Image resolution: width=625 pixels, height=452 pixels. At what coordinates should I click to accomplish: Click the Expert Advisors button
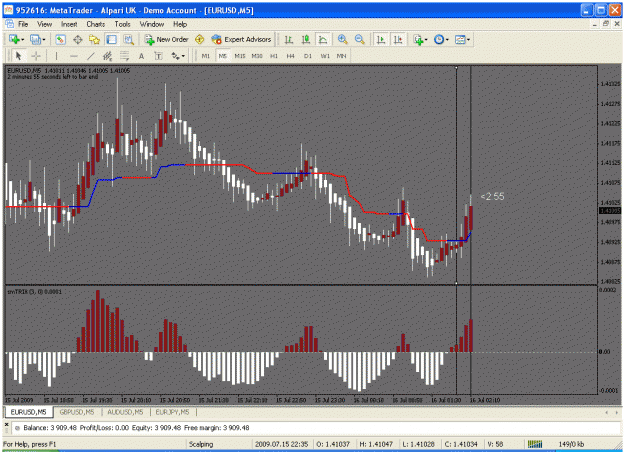pos(242,39)
